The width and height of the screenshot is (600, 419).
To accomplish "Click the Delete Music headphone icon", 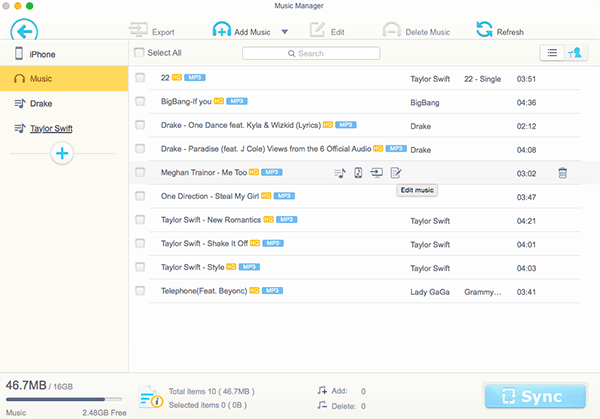I will click(391, 30).
